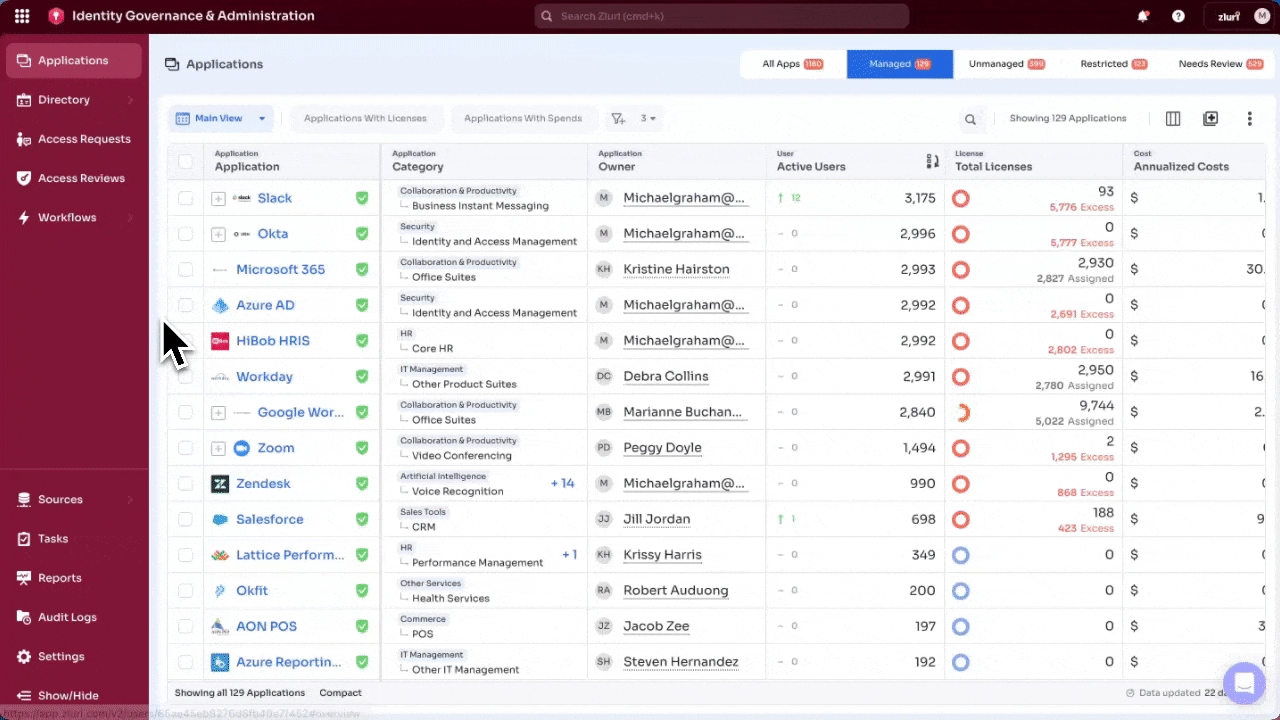
Task: Click the add application plus icon
Action: click(x=1210, y=118)
